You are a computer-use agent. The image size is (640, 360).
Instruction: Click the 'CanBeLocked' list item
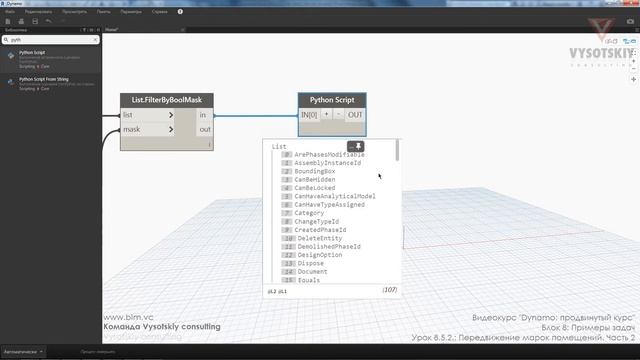315,188
